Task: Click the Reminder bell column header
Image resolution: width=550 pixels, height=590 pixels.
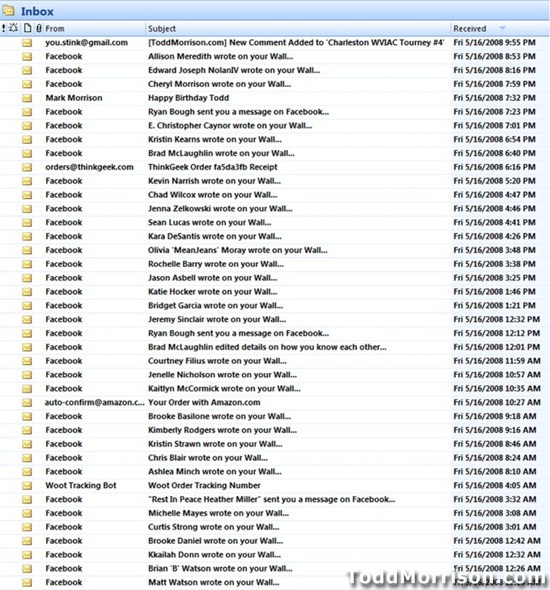Action: point(14,28)
